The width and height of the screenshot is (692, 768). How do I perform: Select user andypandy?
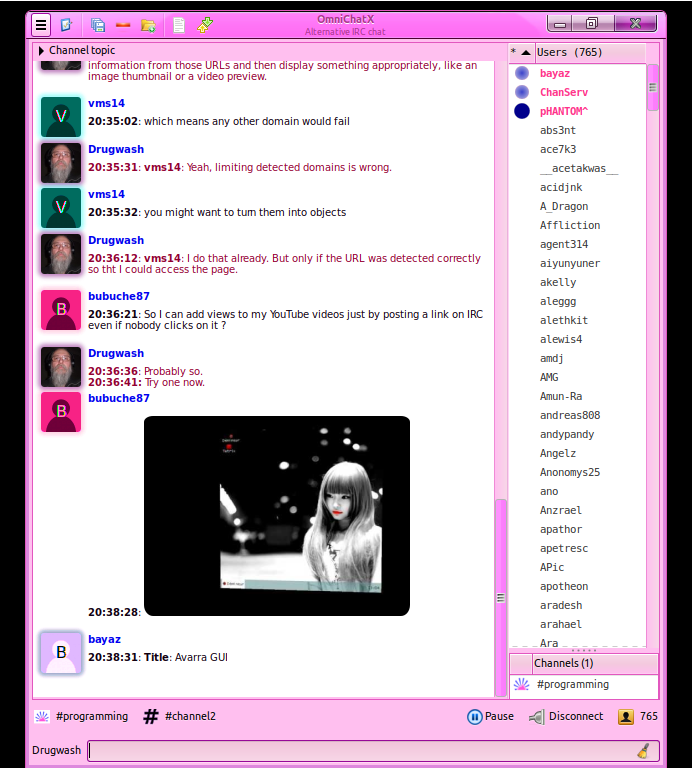(567, 434)
